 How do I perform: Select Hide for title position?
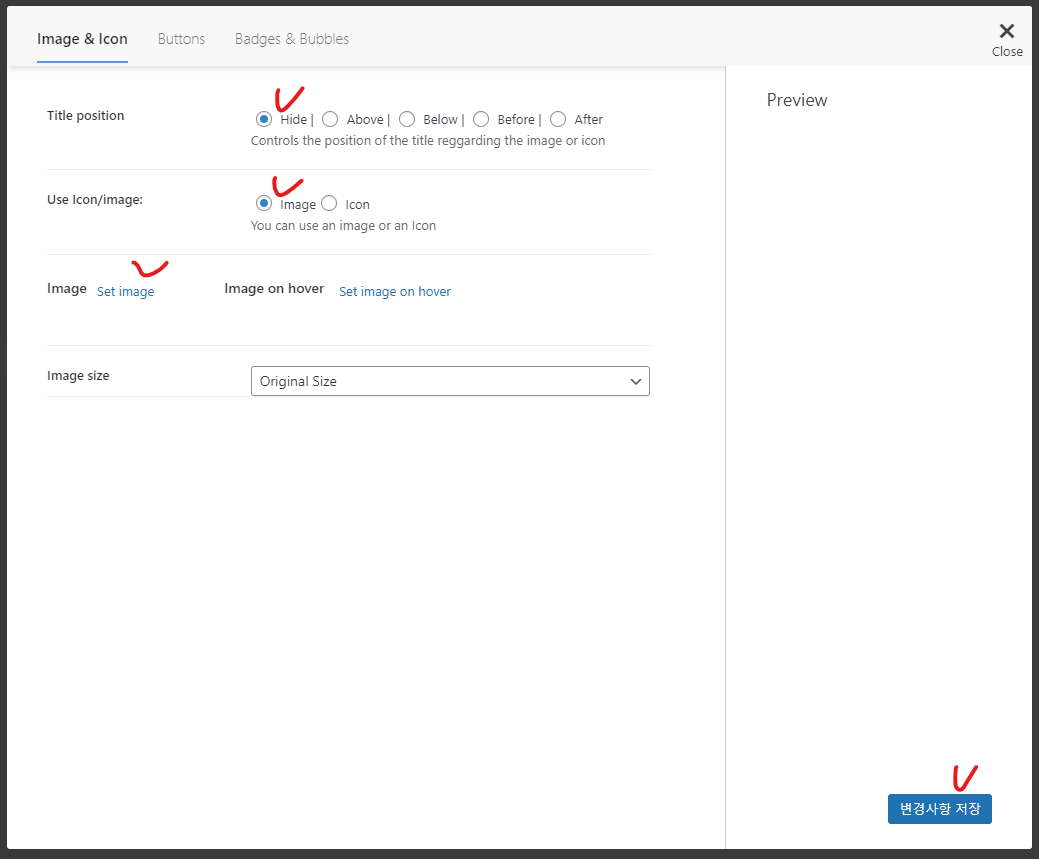[264, 119]
